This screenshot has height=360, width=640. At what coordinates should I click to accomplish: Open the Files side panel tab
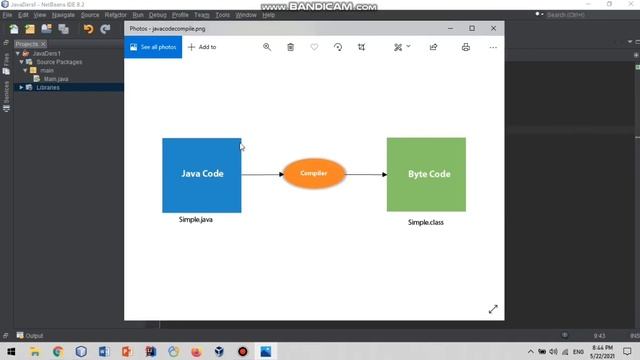click(6, 64)
